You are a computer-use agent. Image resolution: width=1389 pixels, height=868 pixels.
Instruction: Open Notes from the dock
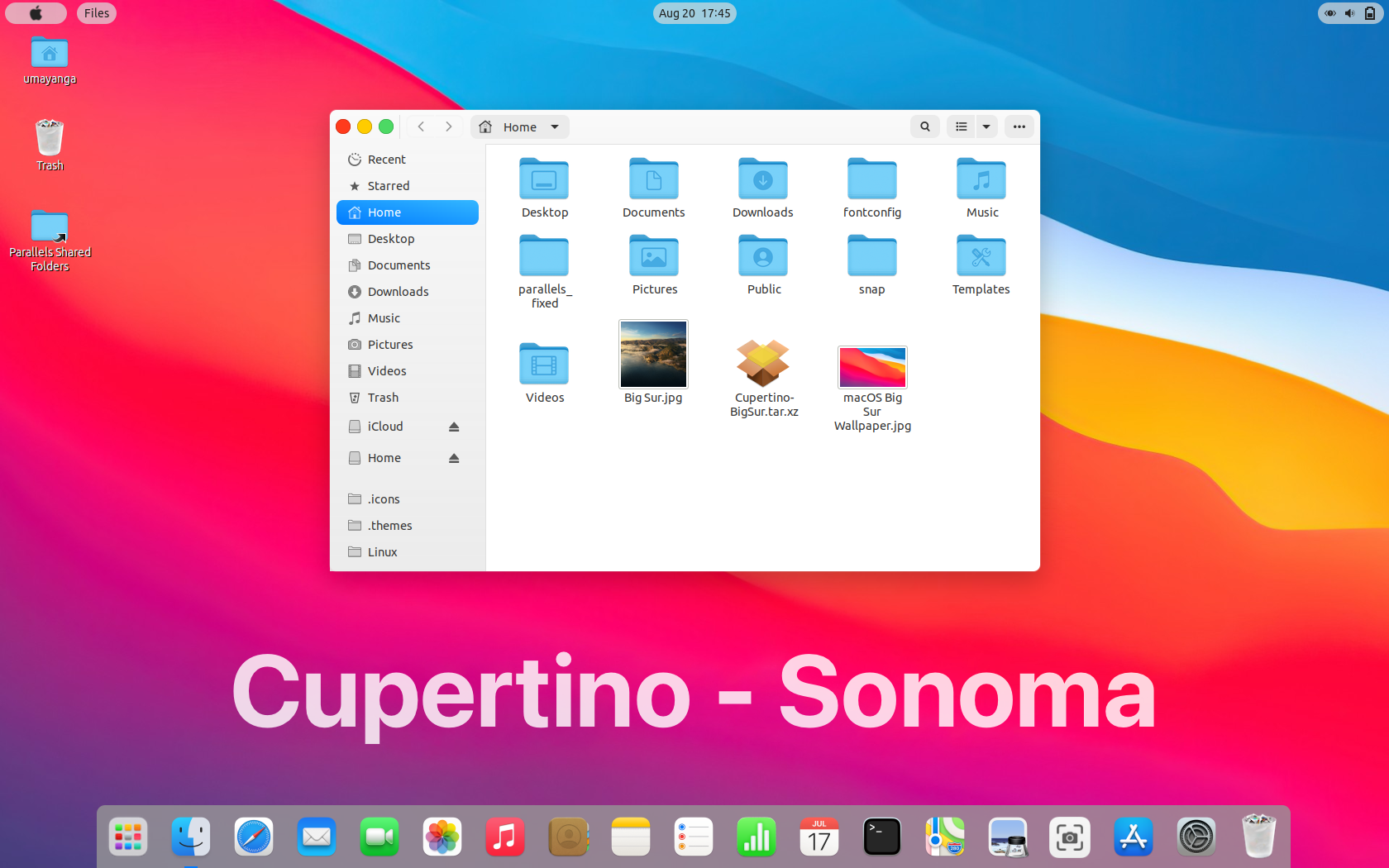pos(631,837)
